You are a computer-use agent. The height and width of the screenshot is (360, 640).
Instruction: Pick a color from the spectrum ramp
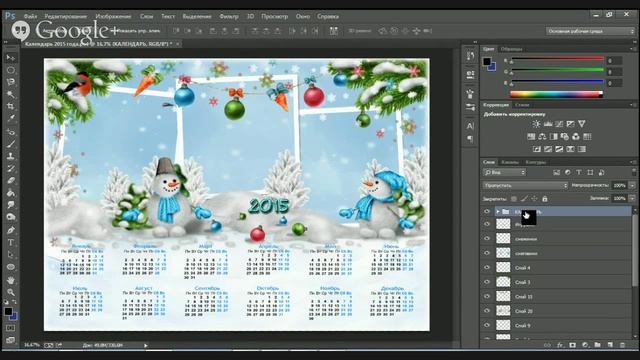pos(556,94)
